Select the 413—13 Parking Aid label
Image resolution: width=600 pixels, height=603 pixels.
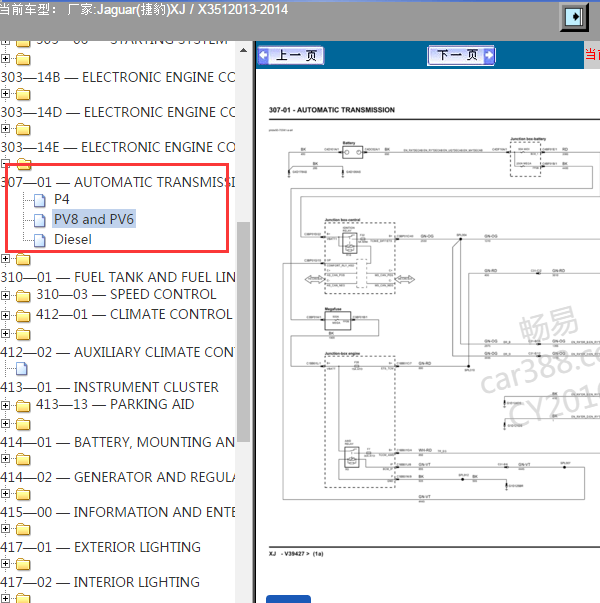(115, 405)
